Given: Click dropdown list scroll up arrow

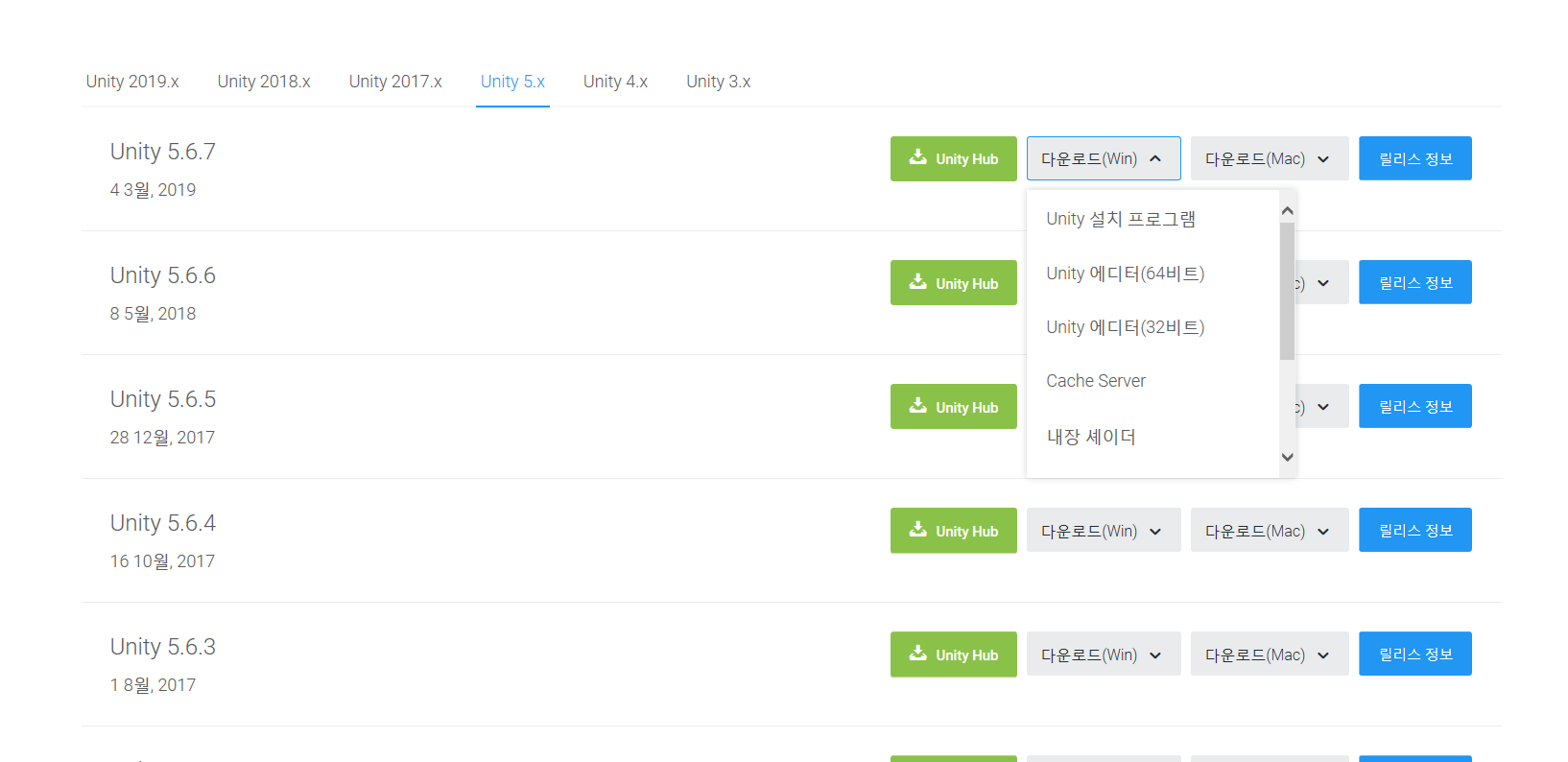Looking at the screenshot, I should click(1288, 210).
